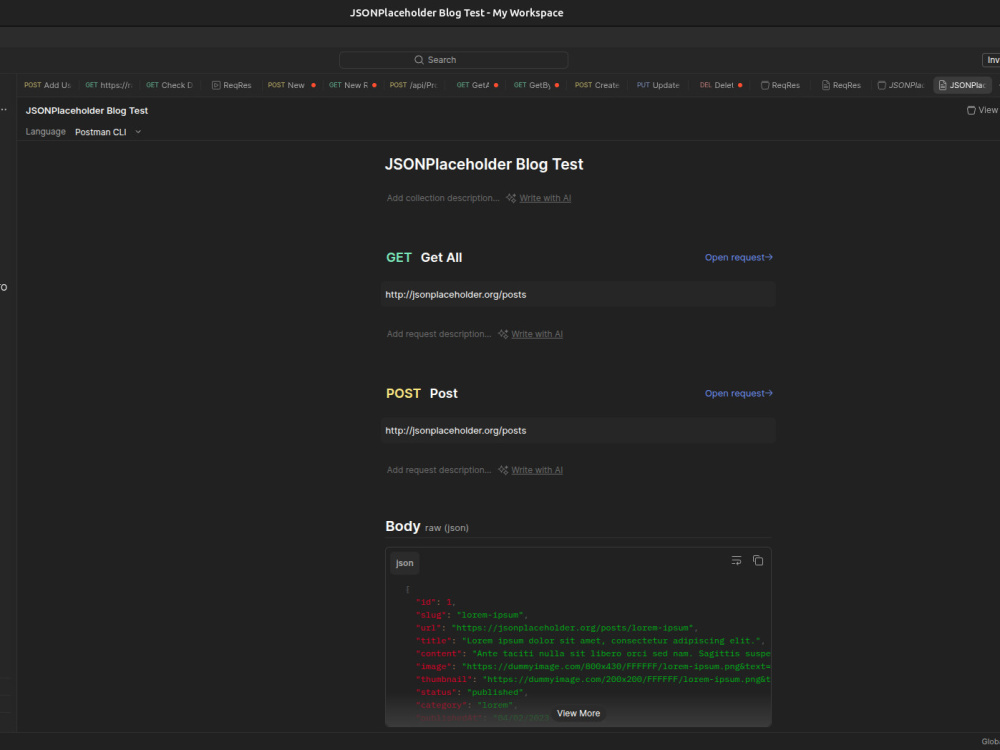Click the View collection button

tap(983, 110)
